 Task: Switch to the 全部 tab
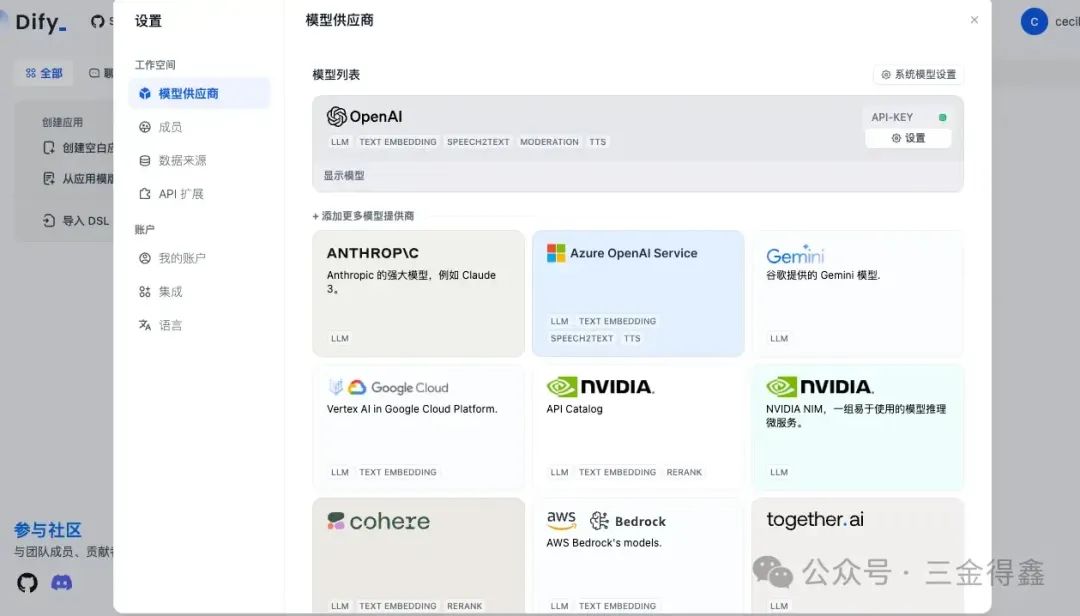(x=43, y=73)
